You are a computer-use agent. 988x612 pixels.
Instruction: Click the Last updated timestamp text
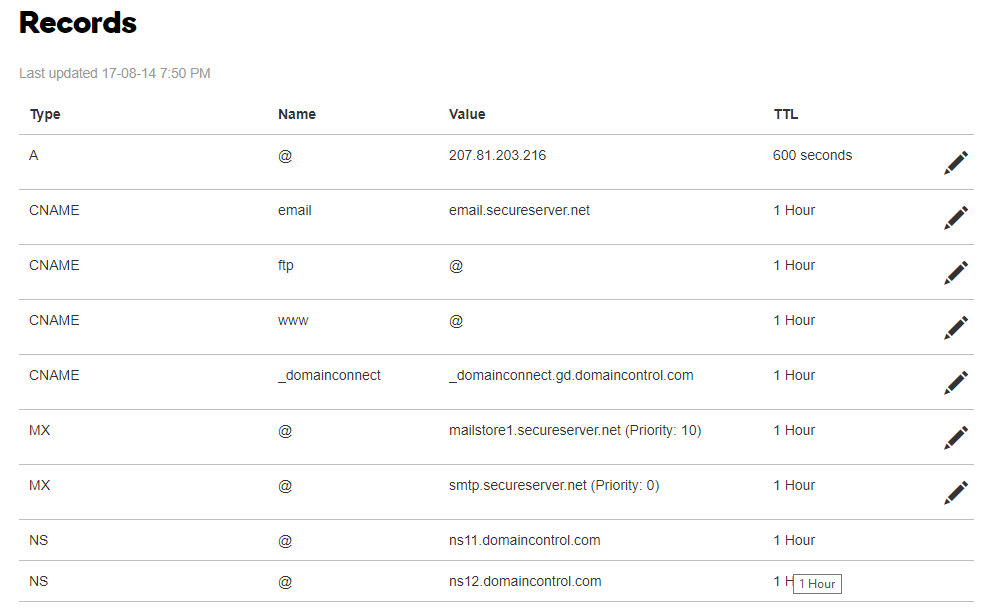click(x=113, y=73)
